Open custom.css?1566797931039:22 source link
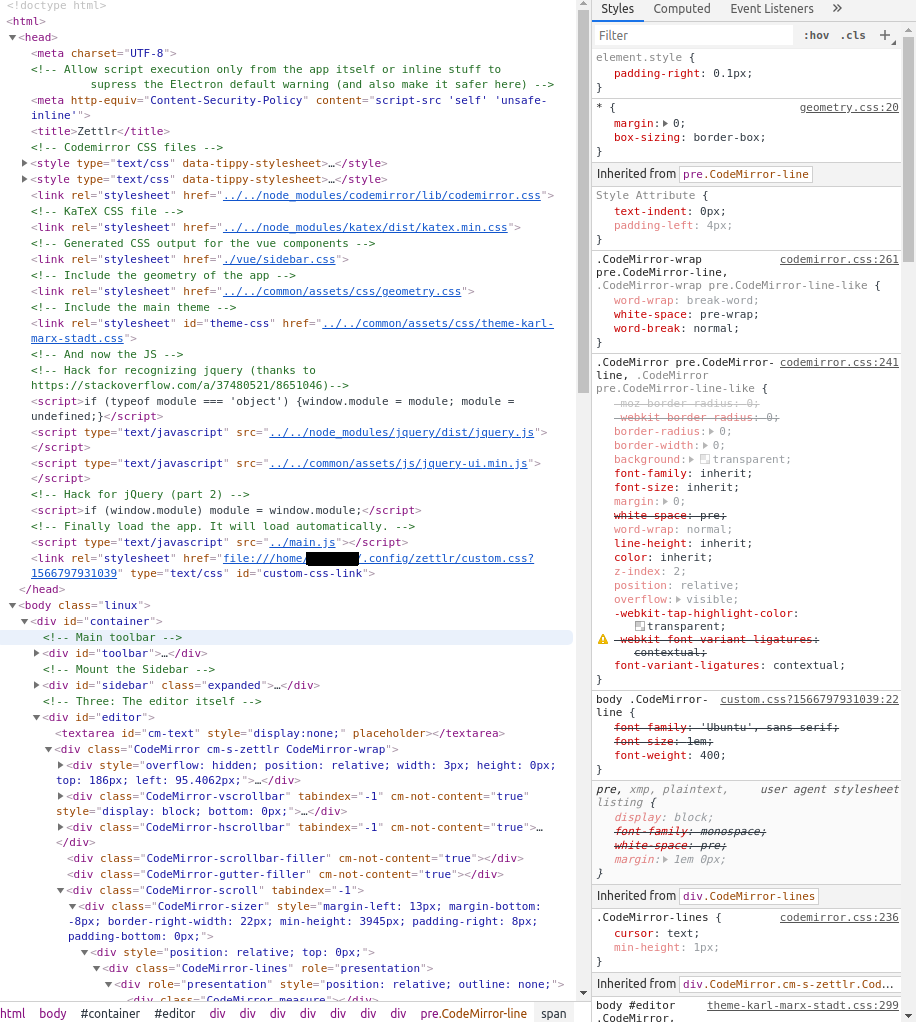The height and width of the screenshot is (1022, 916). coord(809,699)
